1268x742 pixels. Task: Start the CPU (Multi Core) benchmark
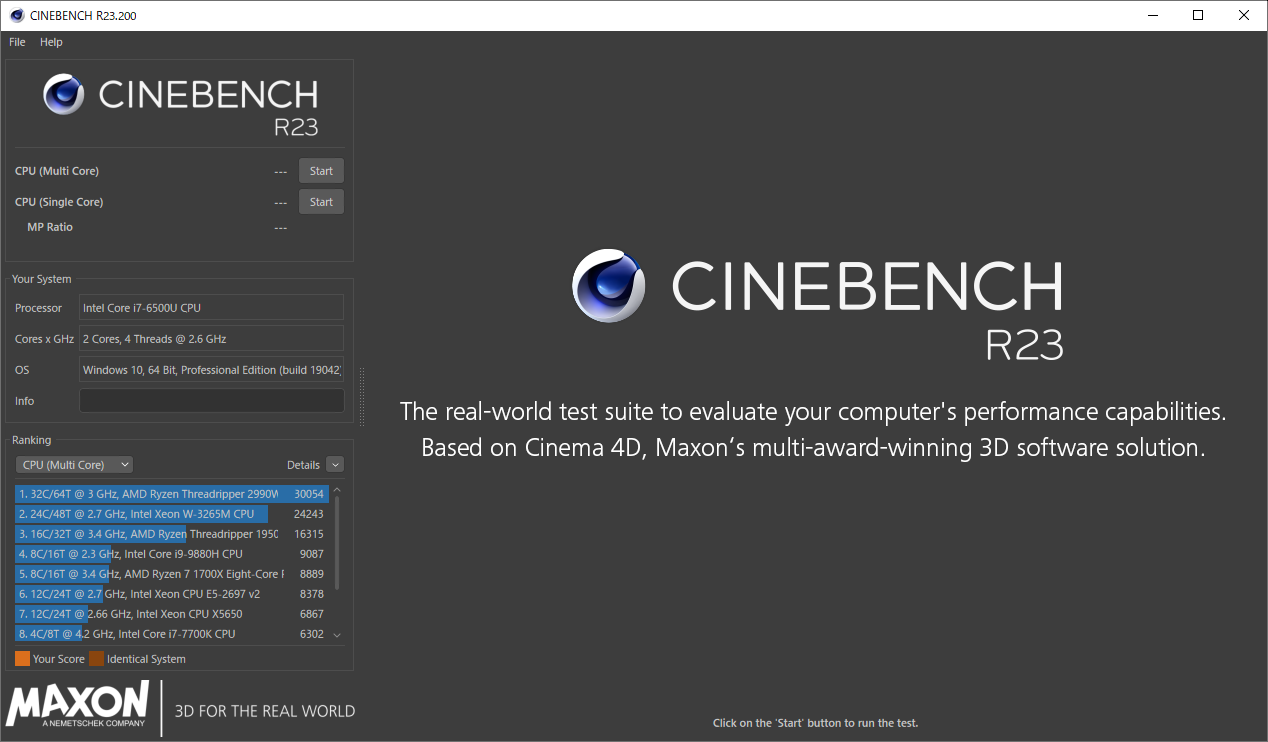[321, 170]
